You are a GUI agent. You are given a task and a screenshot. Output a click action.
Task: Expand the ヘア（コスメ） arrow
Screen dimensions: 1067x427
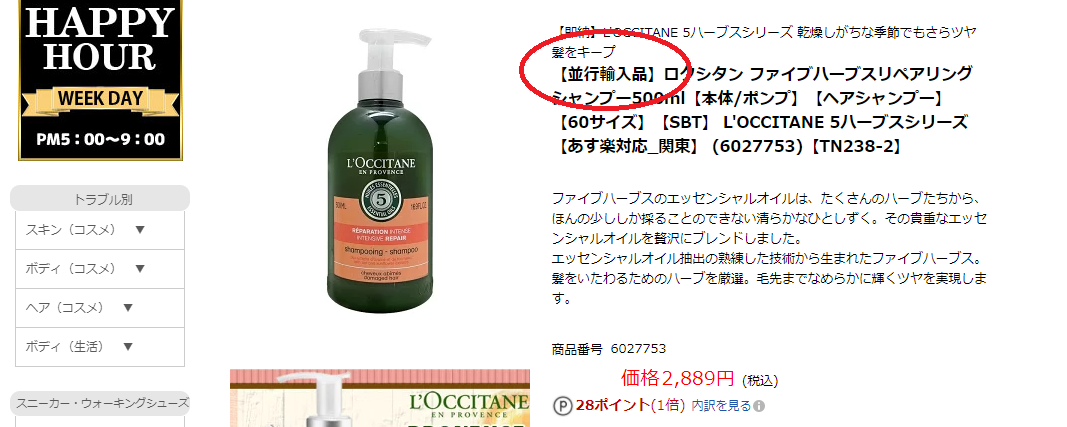[127, 308]
